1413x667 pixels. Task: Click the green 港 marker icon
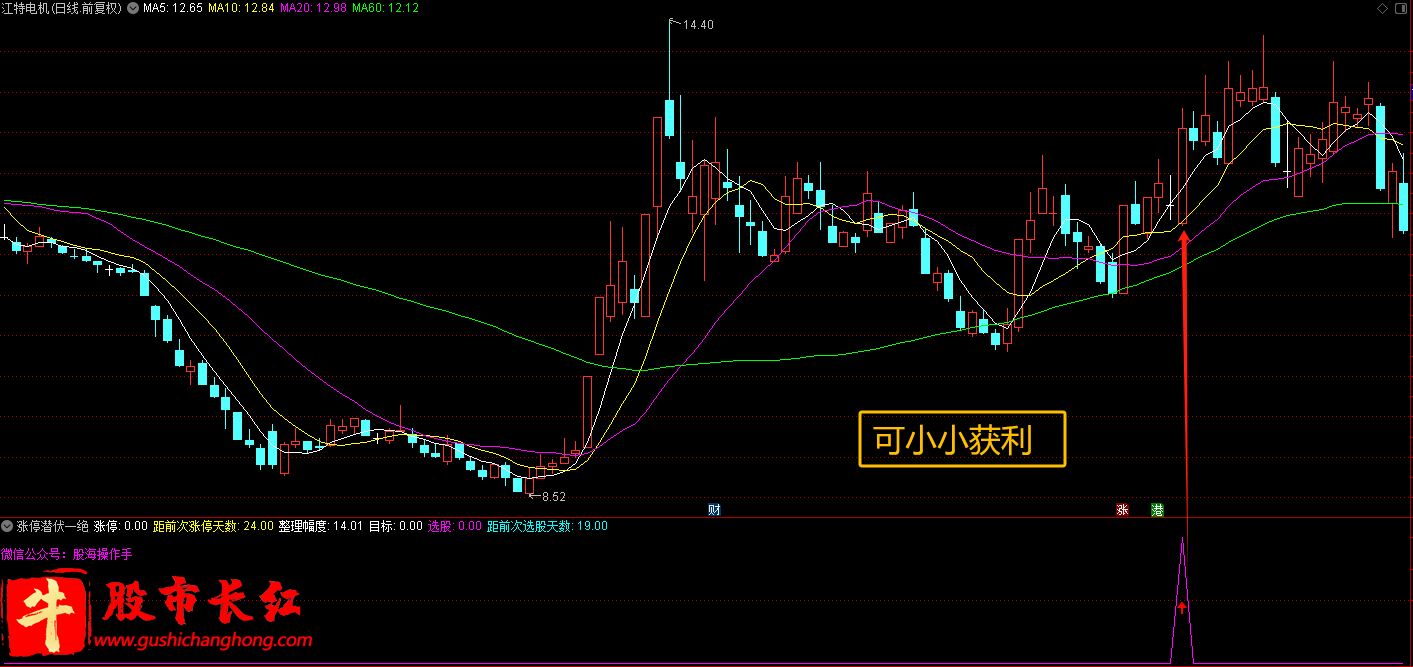(x=1157, y=510)
